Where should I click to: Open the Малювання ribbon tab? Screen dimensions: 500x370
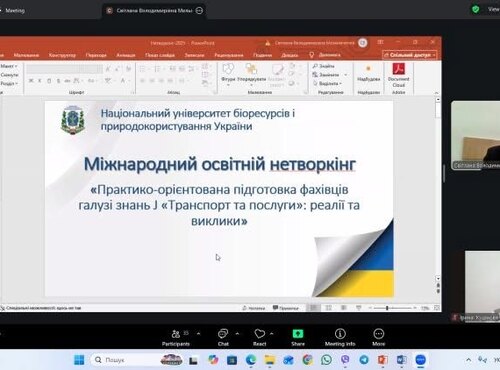click(x=26, y=55)
